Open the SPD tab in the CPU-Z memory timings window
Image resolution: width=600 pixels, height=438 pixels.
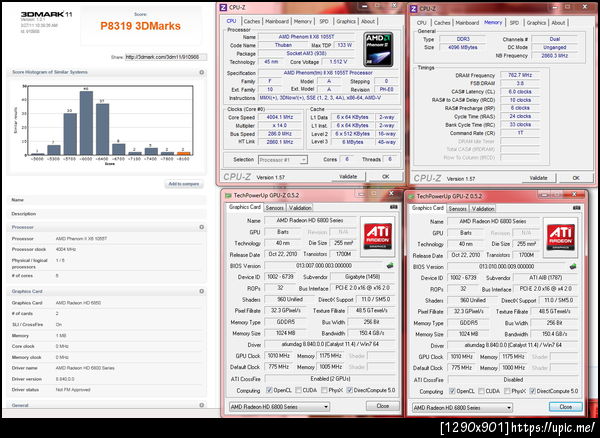[x=515, y=23]
